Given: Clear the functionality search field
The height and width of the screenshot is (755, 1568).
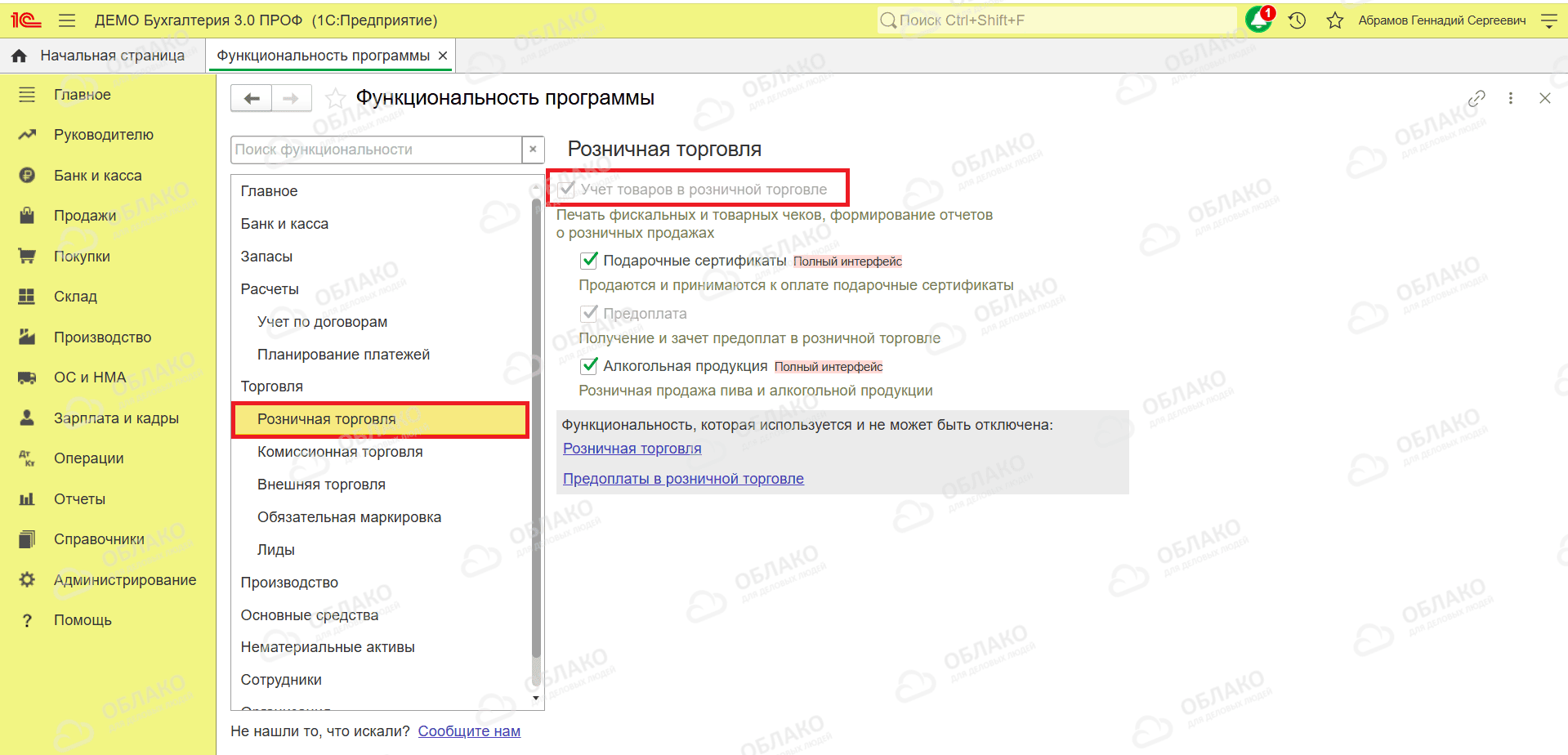Looking at the screenshot, I should click(x=533, y=150).
